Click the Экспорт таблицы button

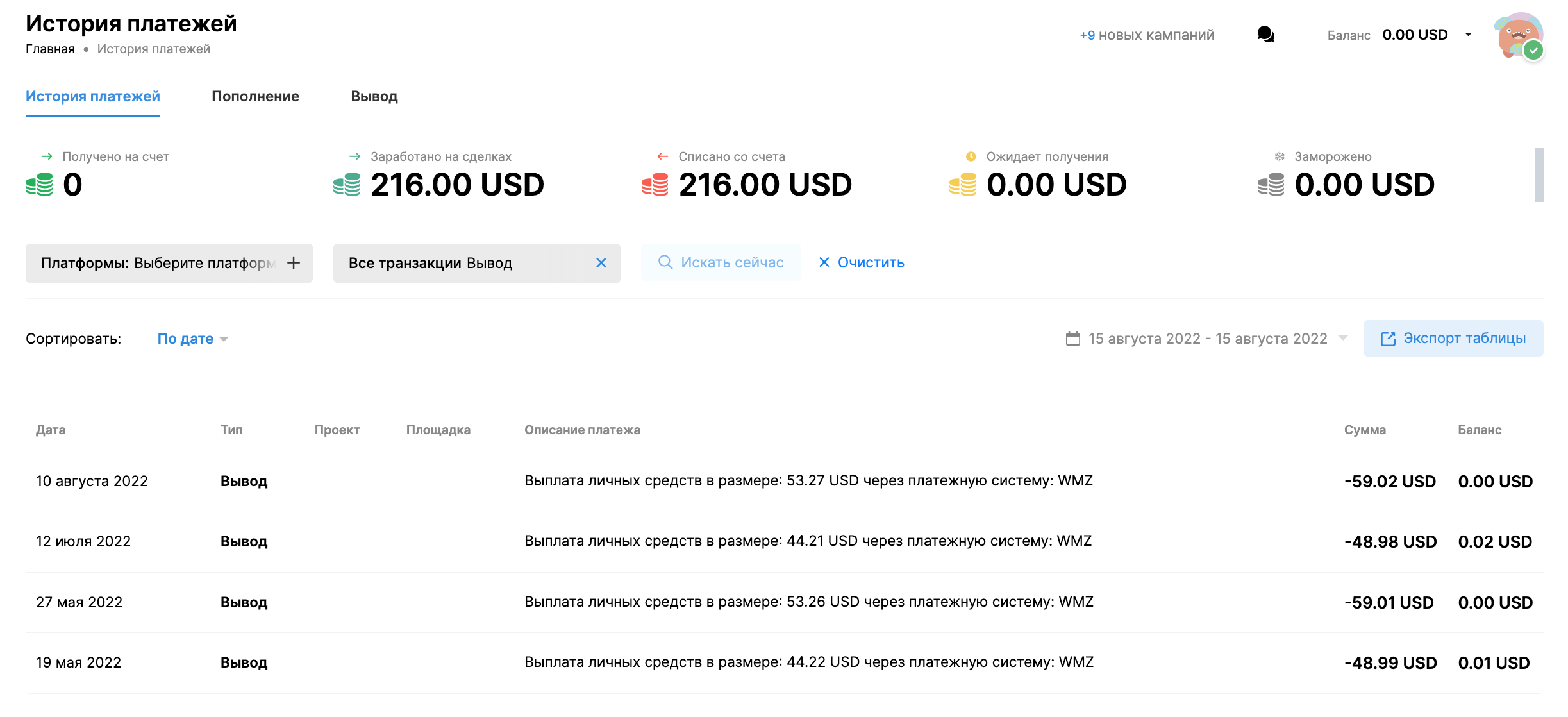click(1453, 339)
